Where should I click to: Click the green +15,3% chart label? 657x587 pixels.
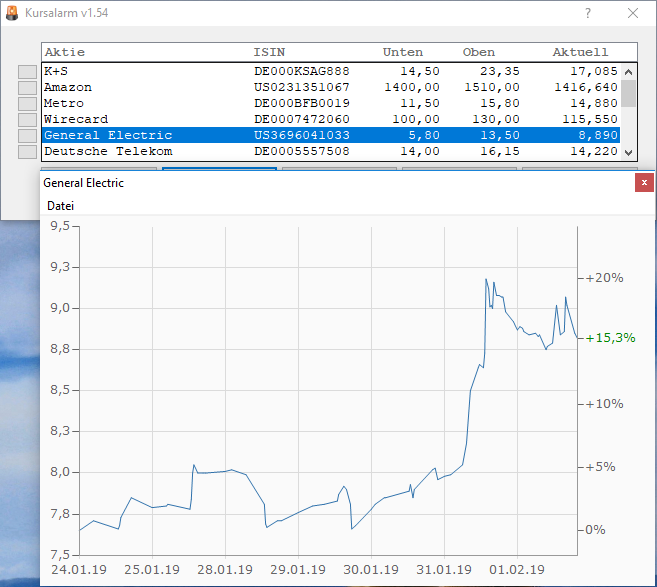coord(610,338)
